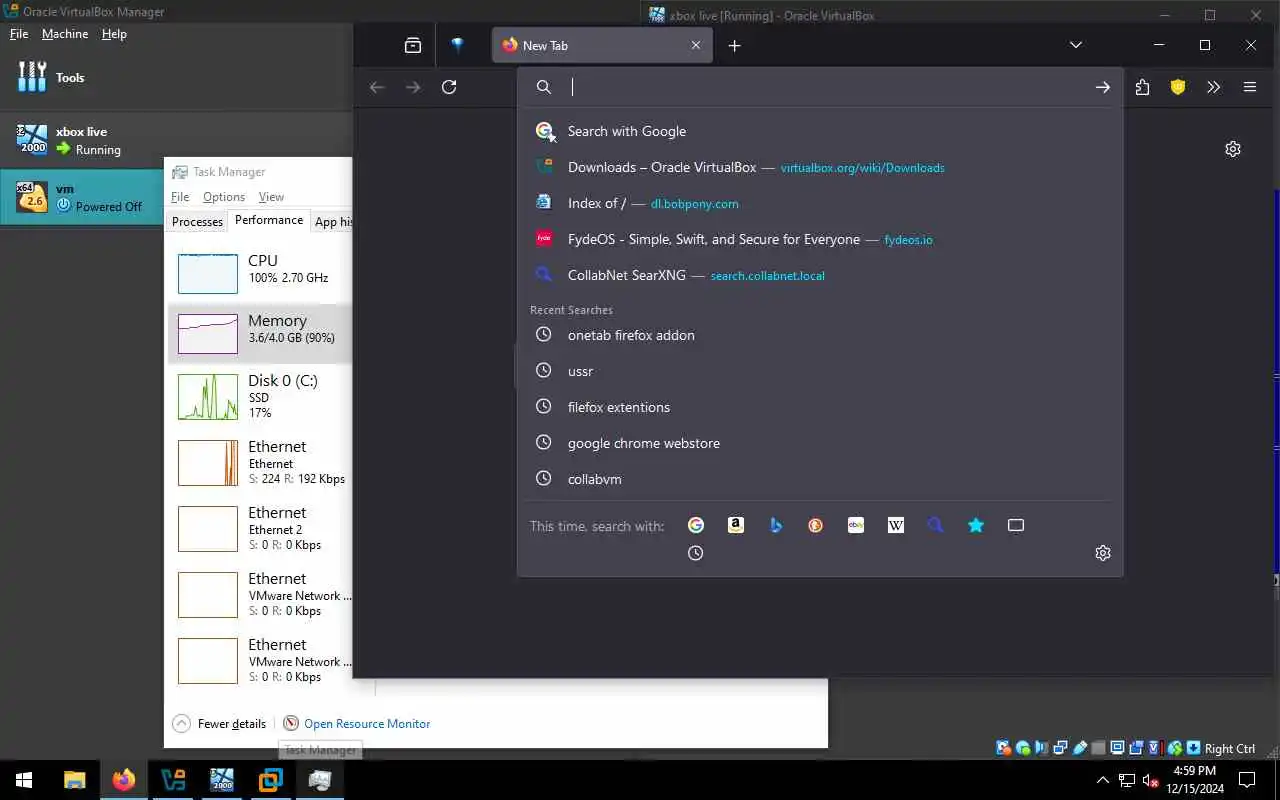The image size is (1280, 800).
Task: Search history with the clock icon
Action: (x=696, y=553)
